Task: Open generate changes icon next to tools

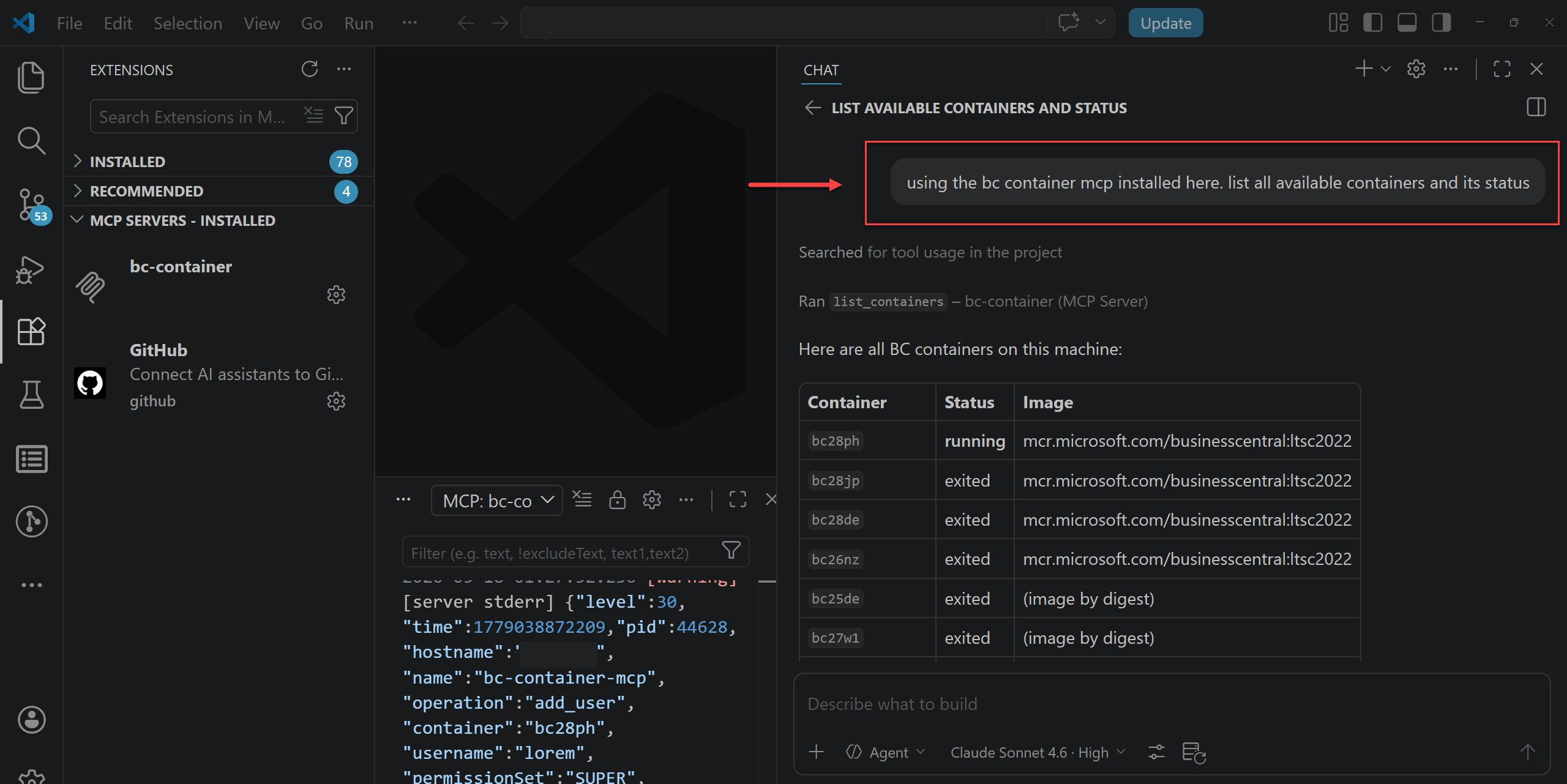Action: pos(1194,752)
